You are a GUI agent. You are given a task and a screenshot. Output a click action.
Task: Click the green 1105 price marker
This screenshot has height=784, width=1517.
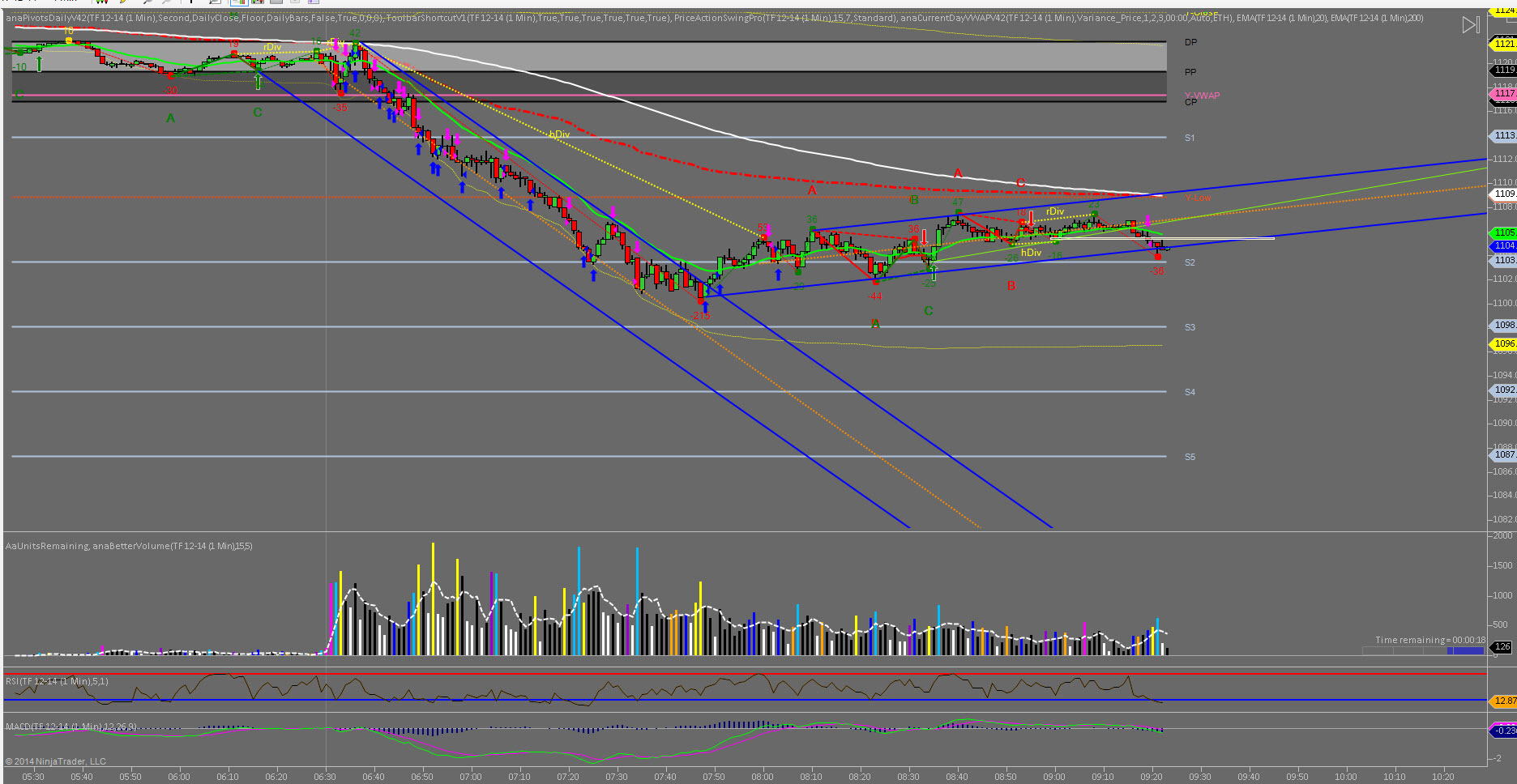click(1503, 233)
